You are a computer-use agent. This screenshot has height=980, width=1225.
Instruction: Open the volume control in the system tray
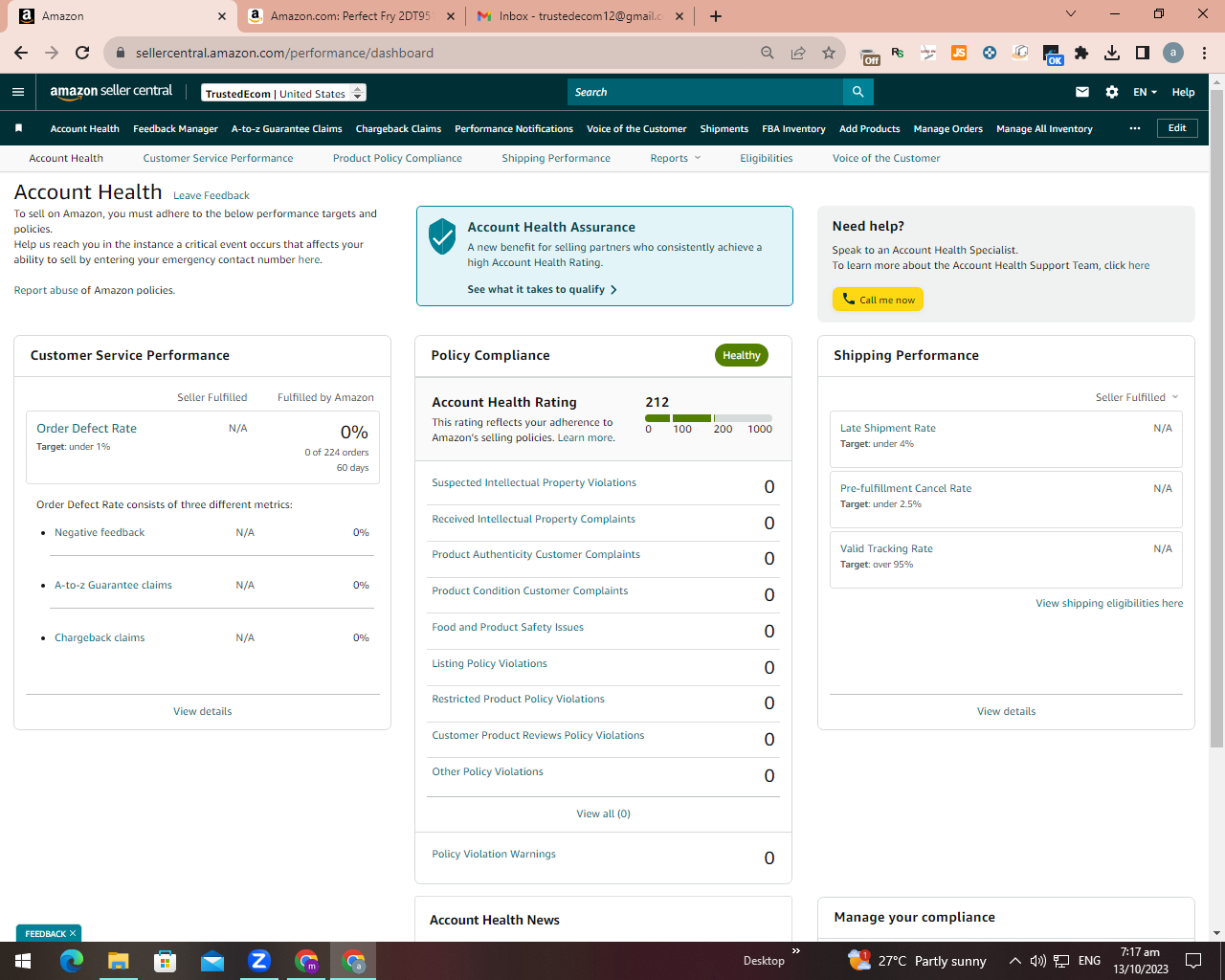point(1037,961)
